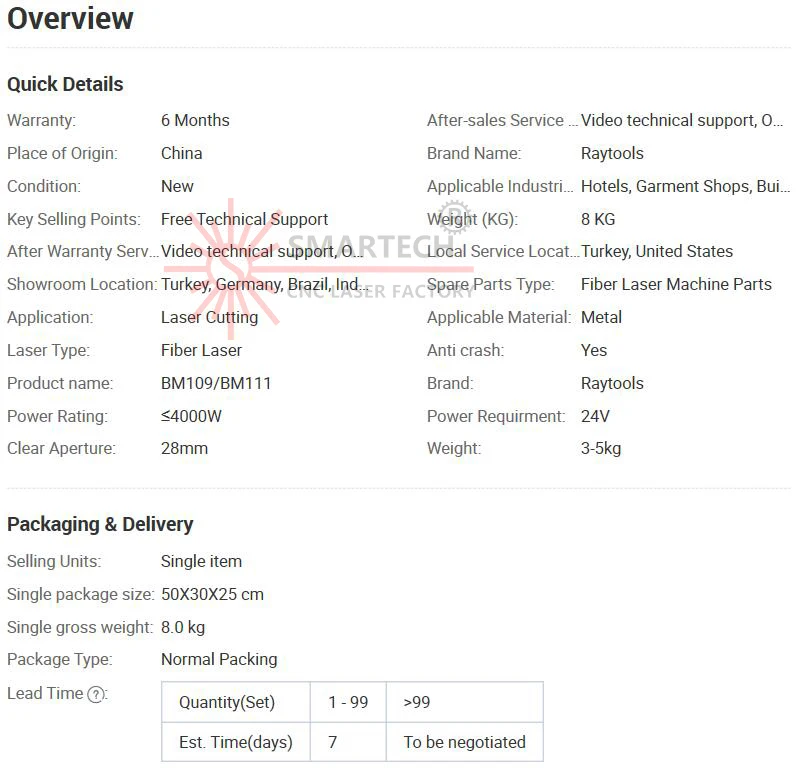Click the '≤4000W' power rating value

click(x=191, y=416)
